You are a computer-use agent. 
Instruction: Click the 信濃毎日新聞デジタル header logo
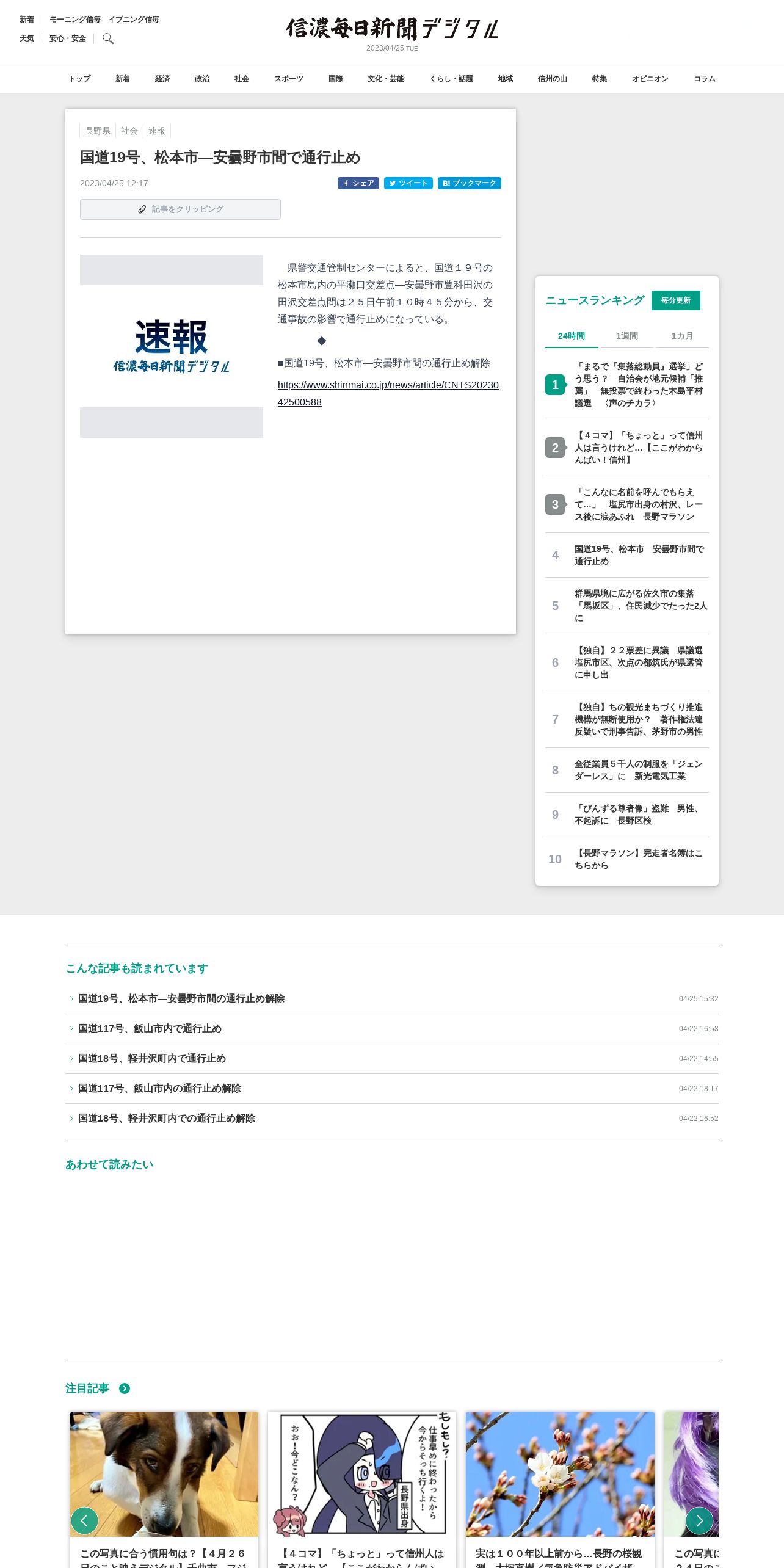click(x=392, y=29)
